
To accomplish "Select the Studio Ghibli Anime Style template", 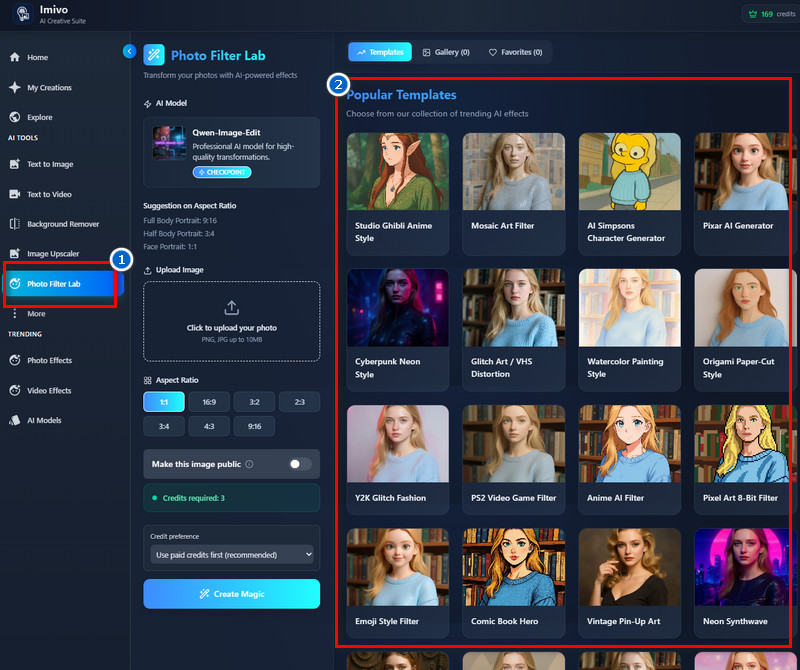I will point(398,194).
